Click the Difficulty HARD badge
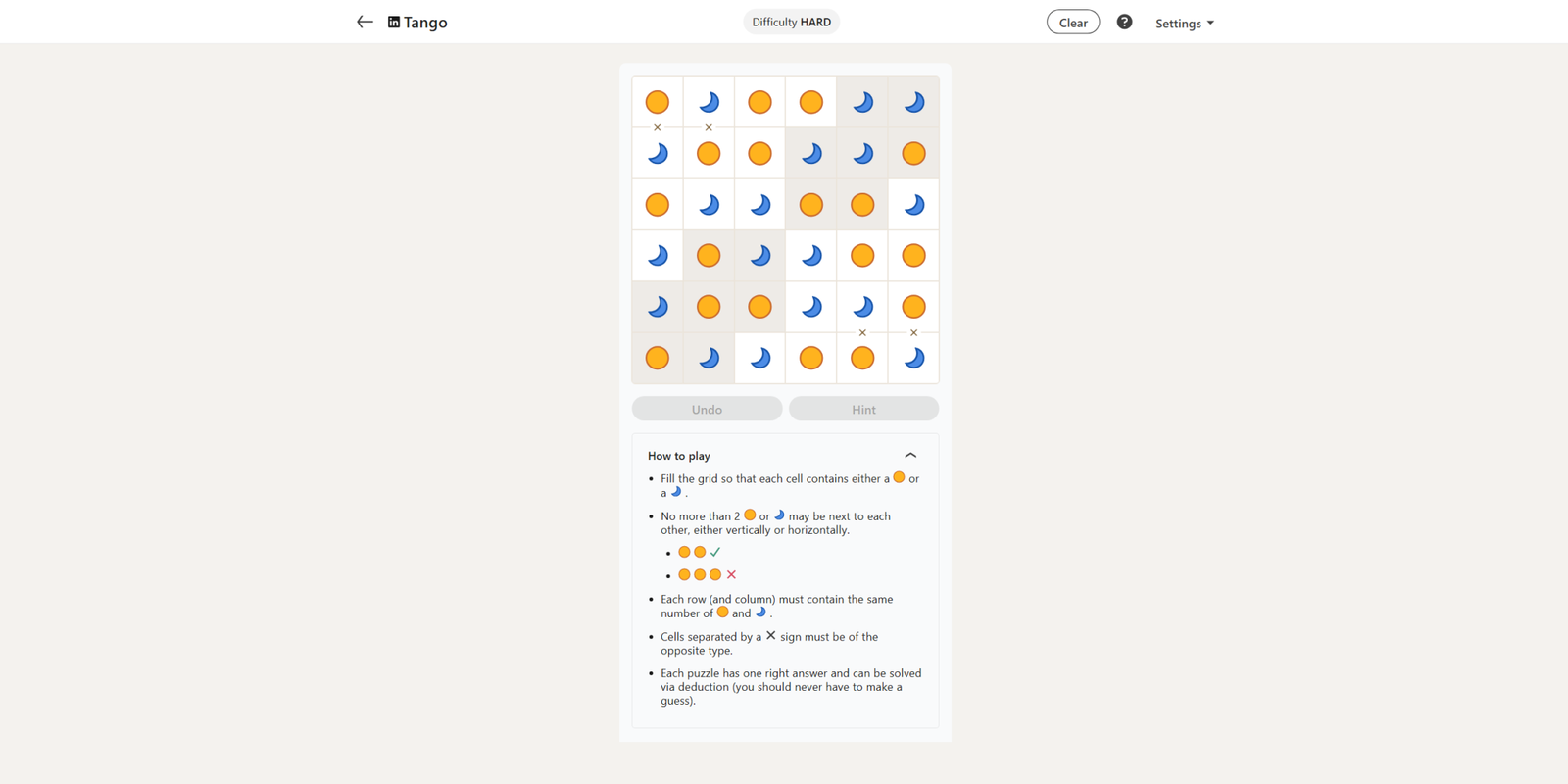The image size is (1568, 784). click(791, 22)
